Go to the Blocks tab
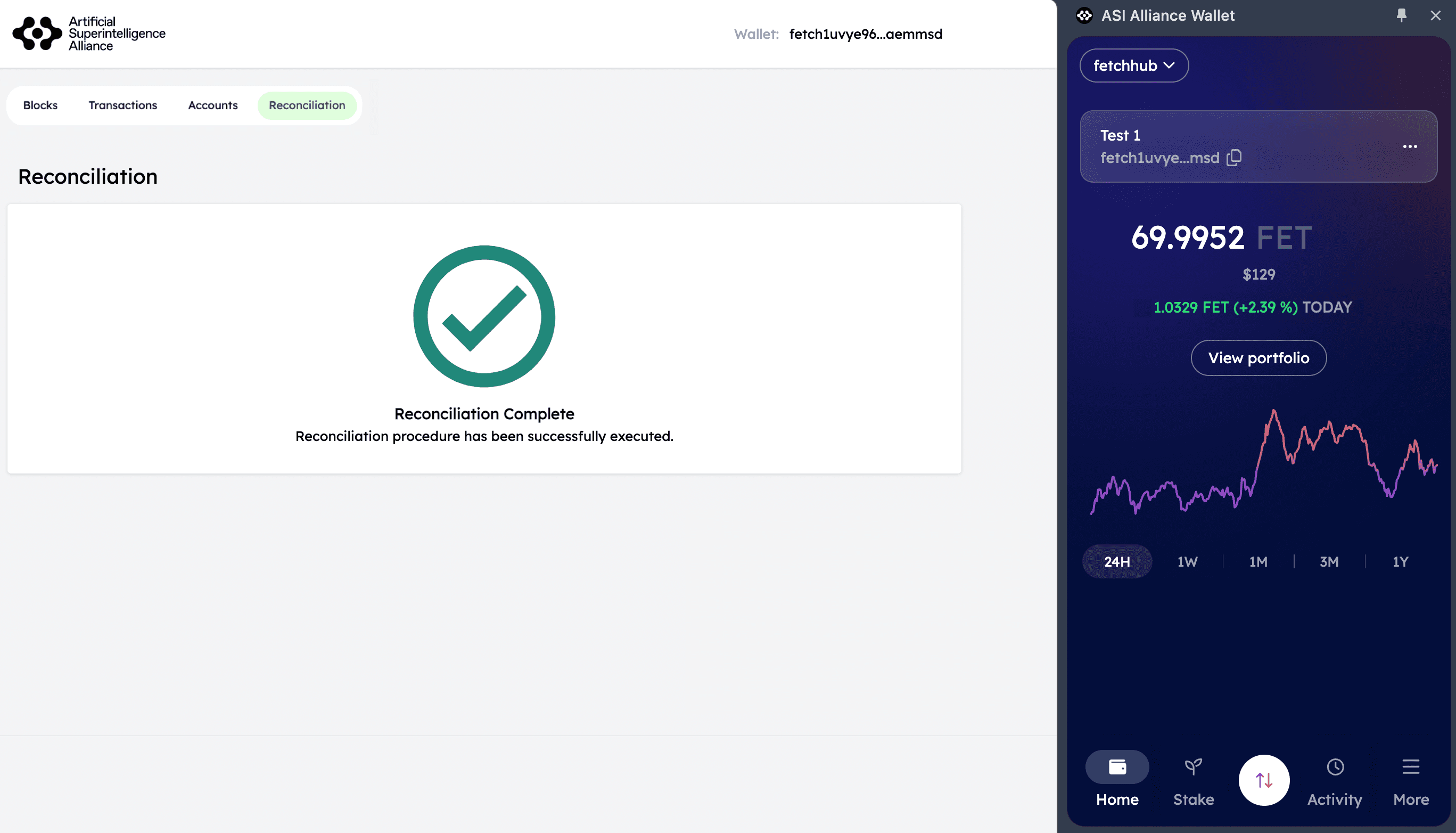Viewport: 1456px width, 833px height. 40,105
